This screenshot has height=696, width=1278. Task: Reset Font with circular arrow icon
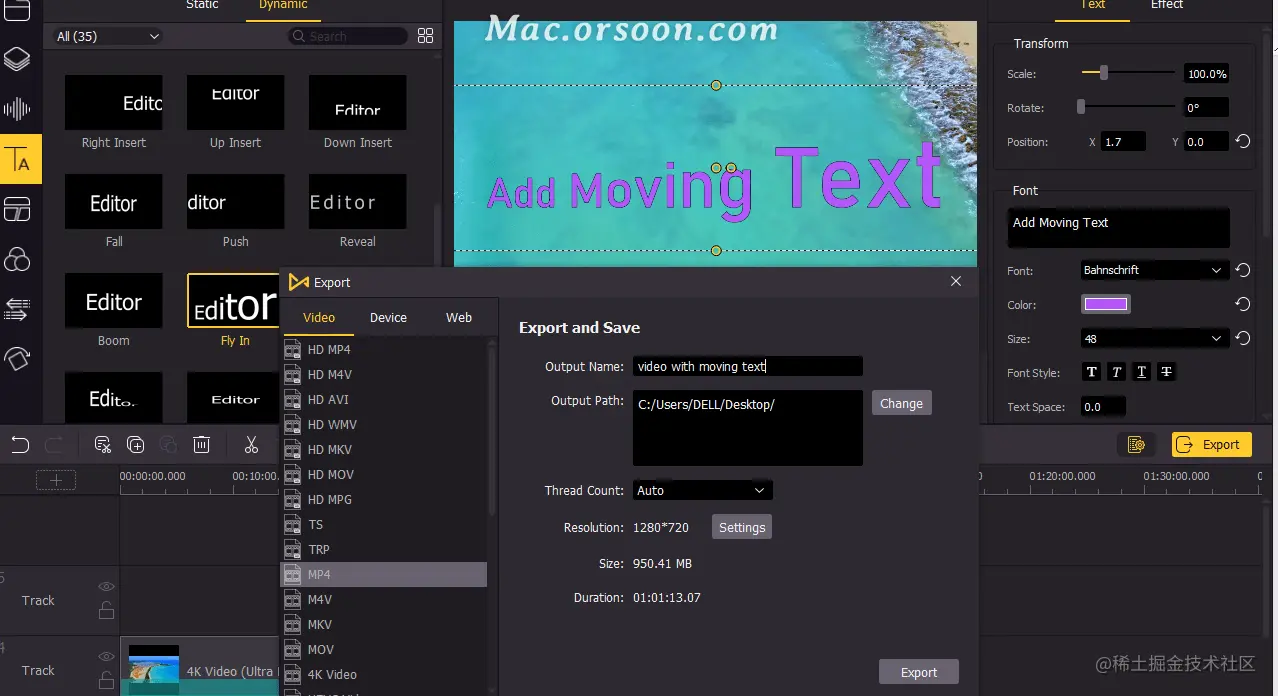[x=1243, y=270]
